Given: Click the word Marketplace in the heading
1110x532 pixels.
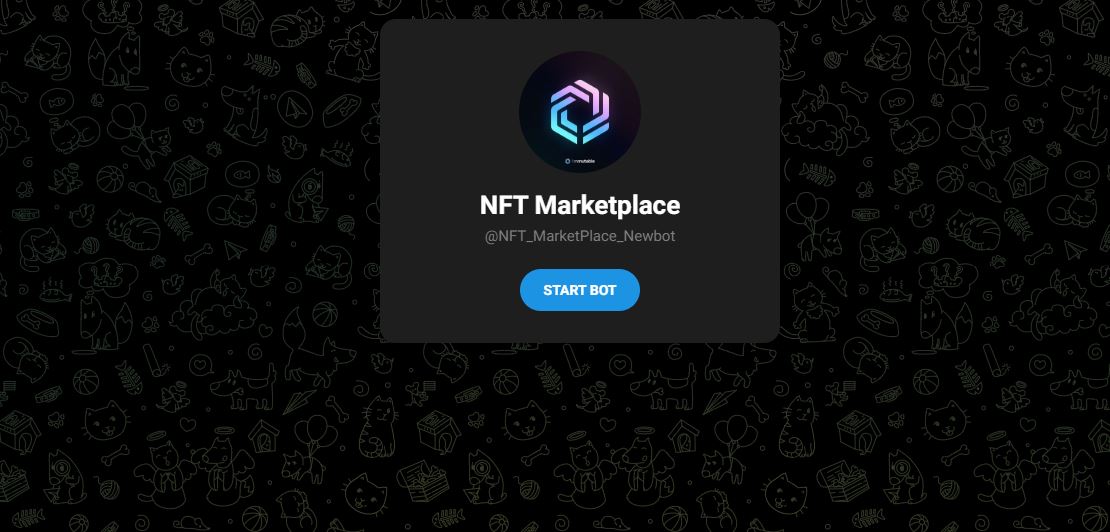Looking at the screenshot, I should [607, 205].
